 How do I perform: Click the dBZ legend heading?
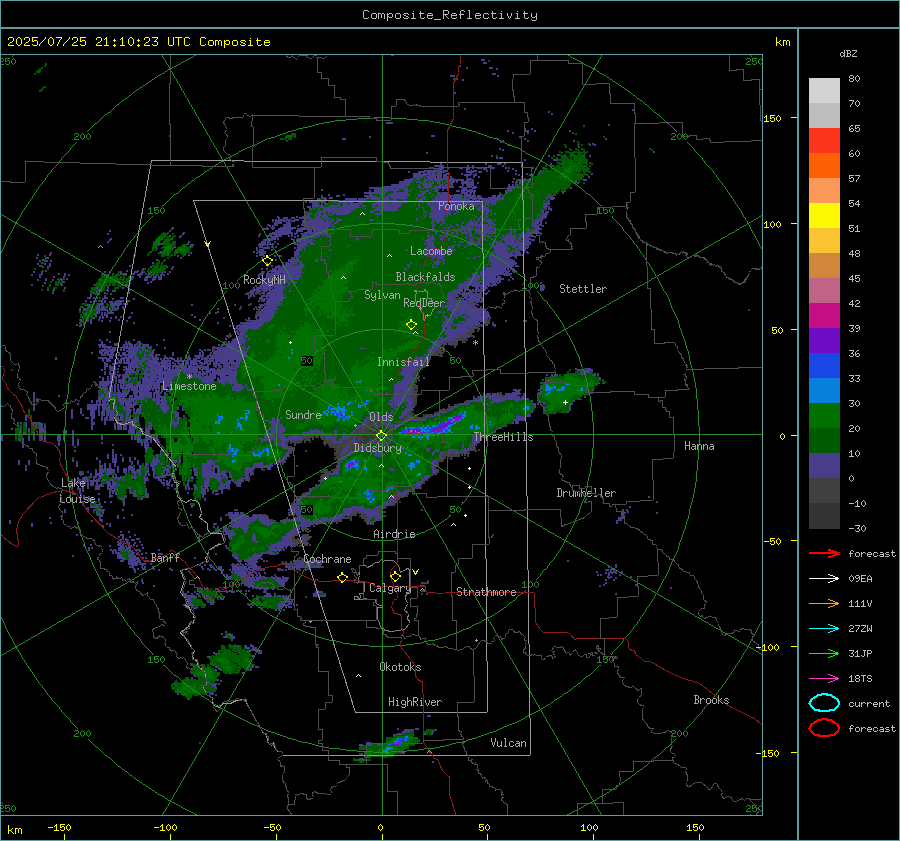pos(848,54)
